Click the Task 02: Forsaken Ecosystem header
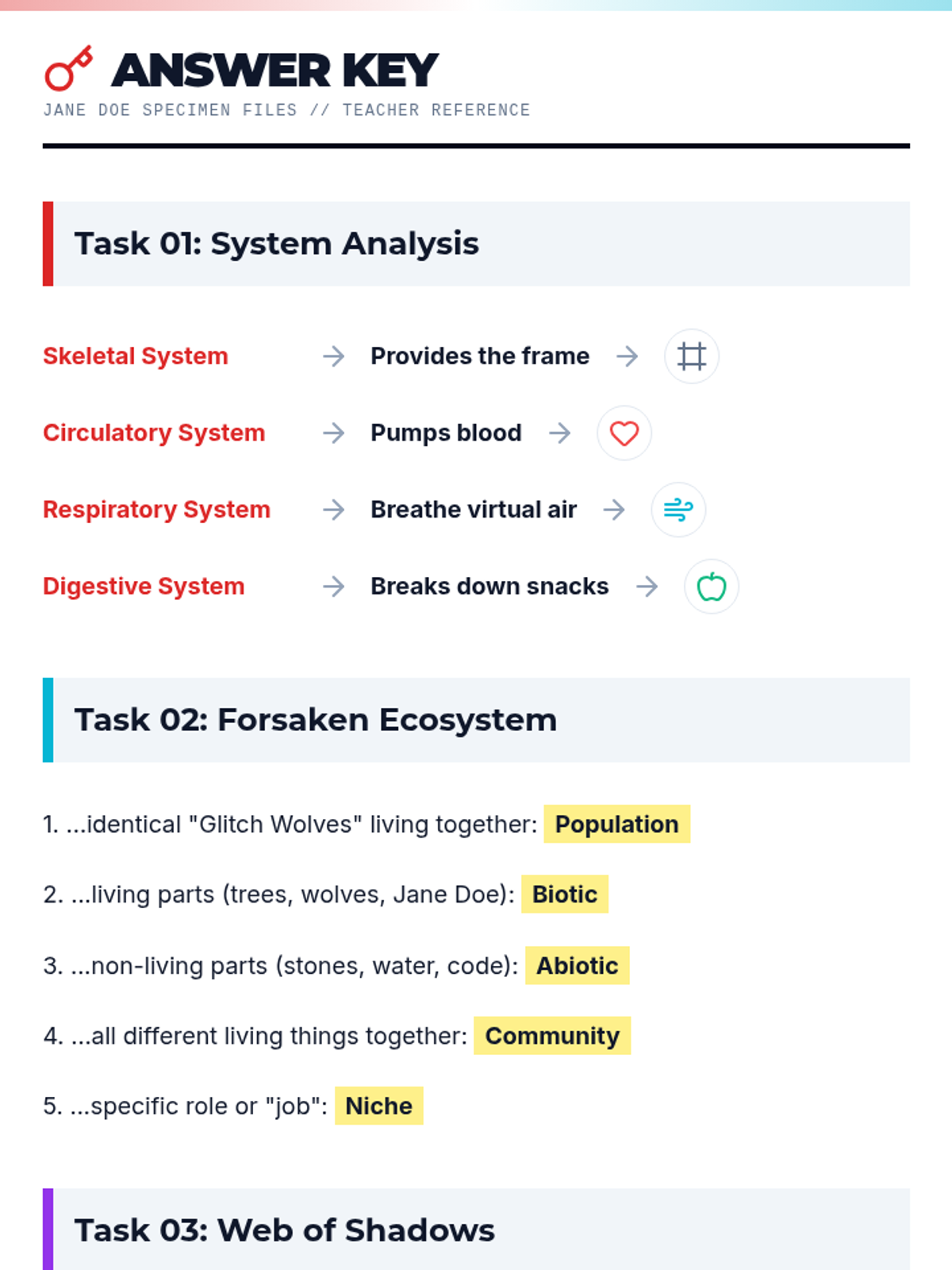 coord(315,720)
